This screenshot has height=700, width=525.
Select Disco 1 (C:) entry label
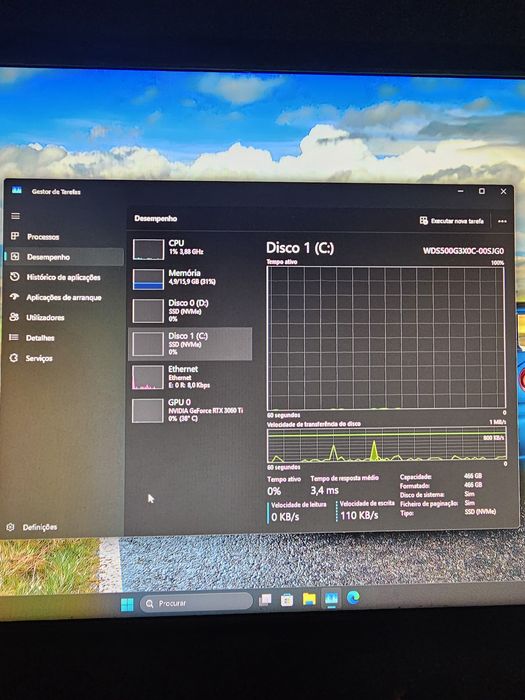coord(188,336)
